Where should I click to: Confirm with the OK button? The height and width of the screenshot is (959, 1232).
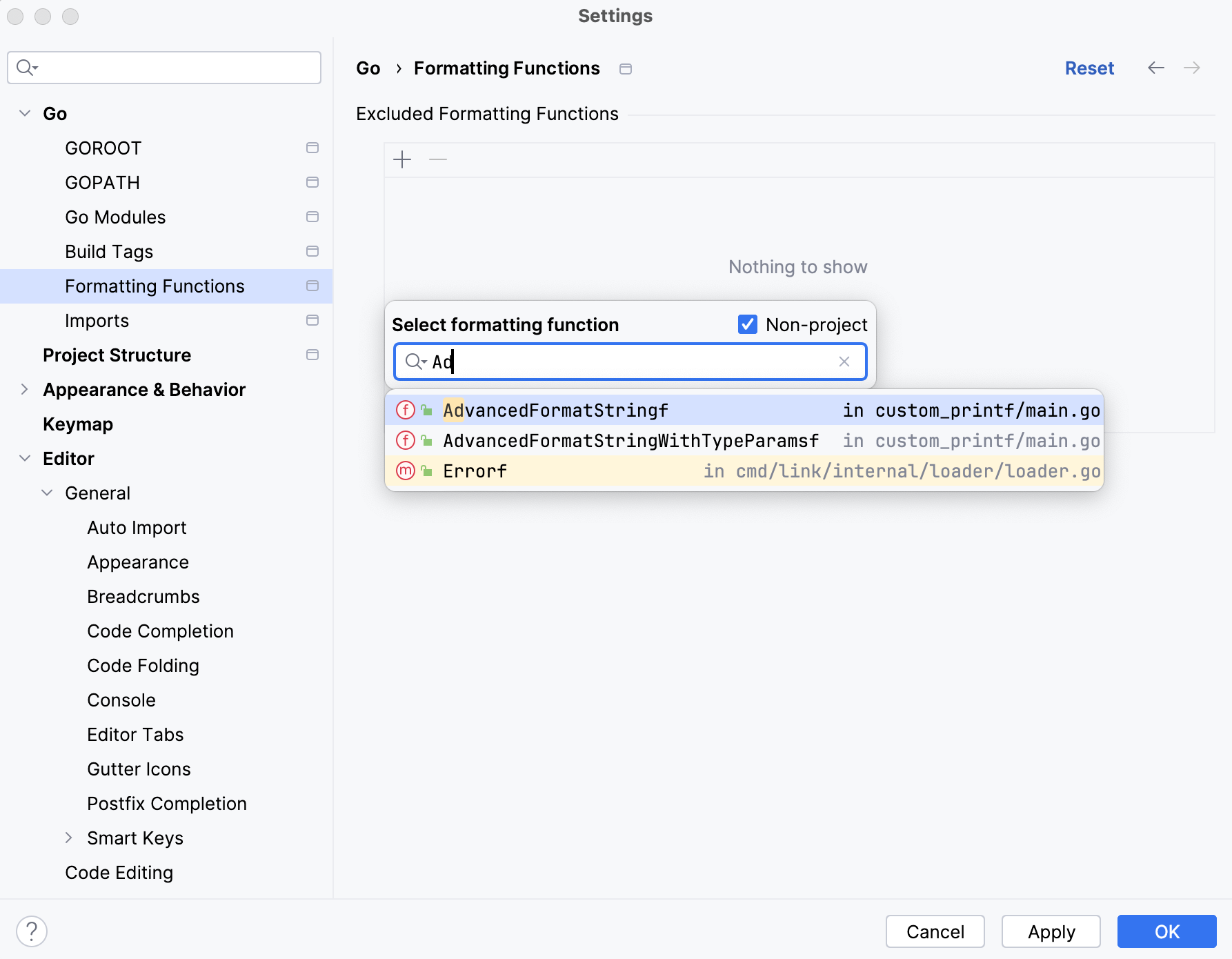point(1166,931)
